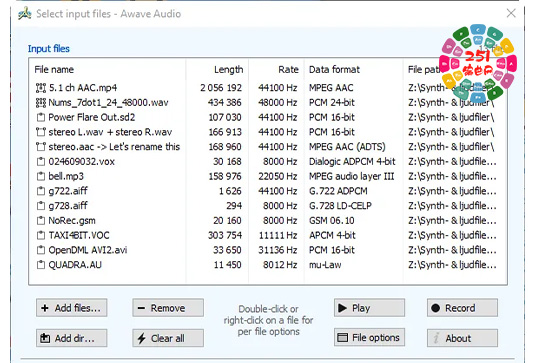Click the file icon beside OpenDML AVI2.avi
The width and height of the screenshot is (535, 363).
[41, 250]
